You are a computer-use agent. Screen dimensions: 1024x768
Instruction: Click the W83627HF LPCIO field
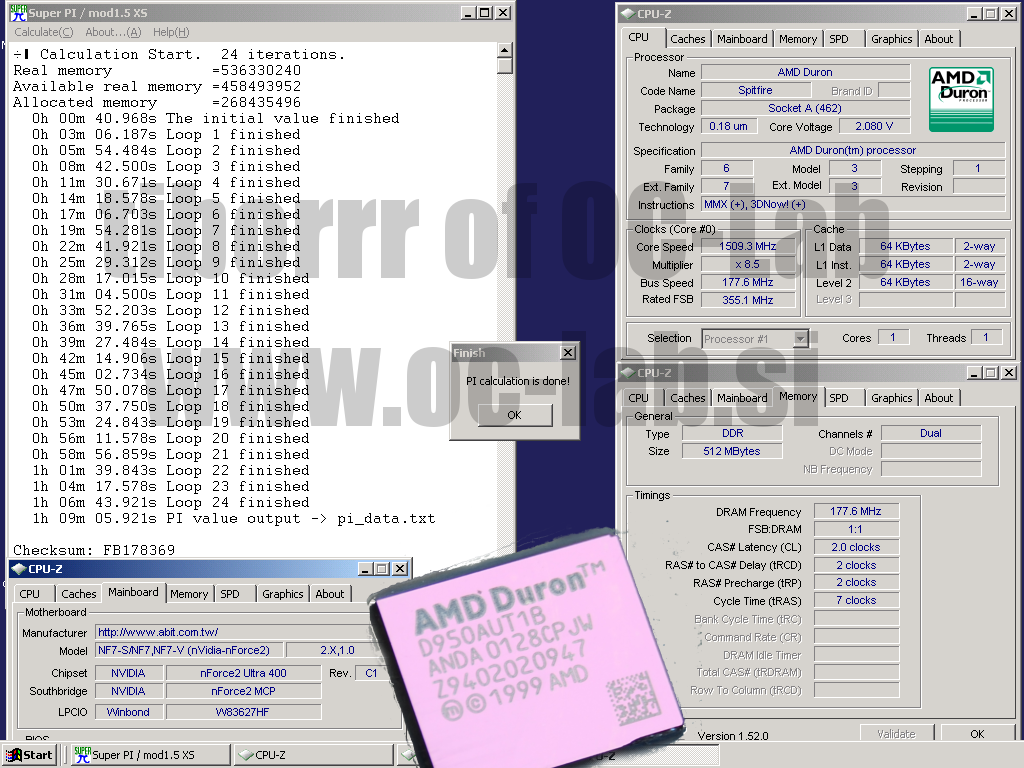coord(244,712)
